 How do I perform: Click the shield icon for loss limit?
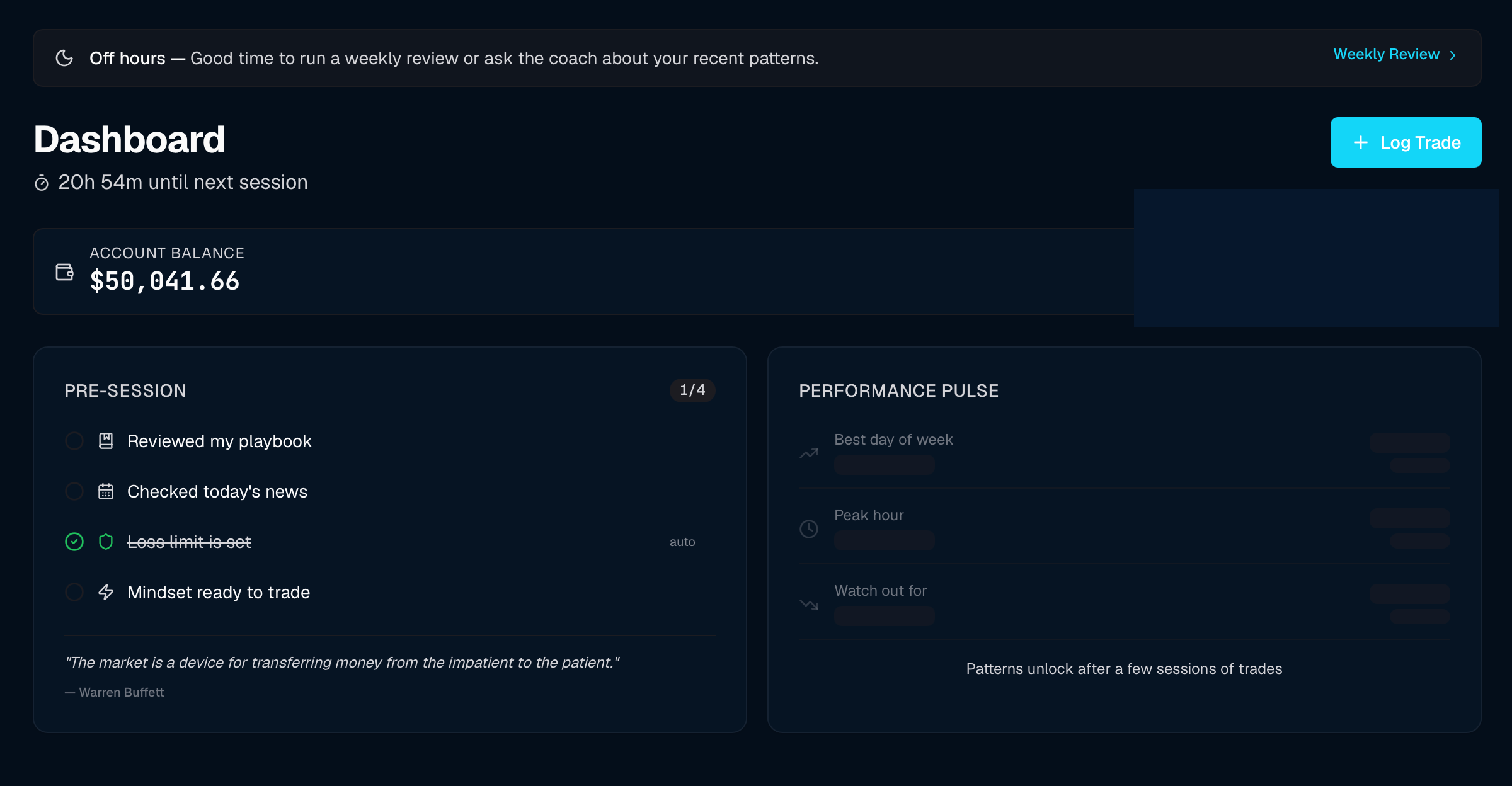coord(106,542)
